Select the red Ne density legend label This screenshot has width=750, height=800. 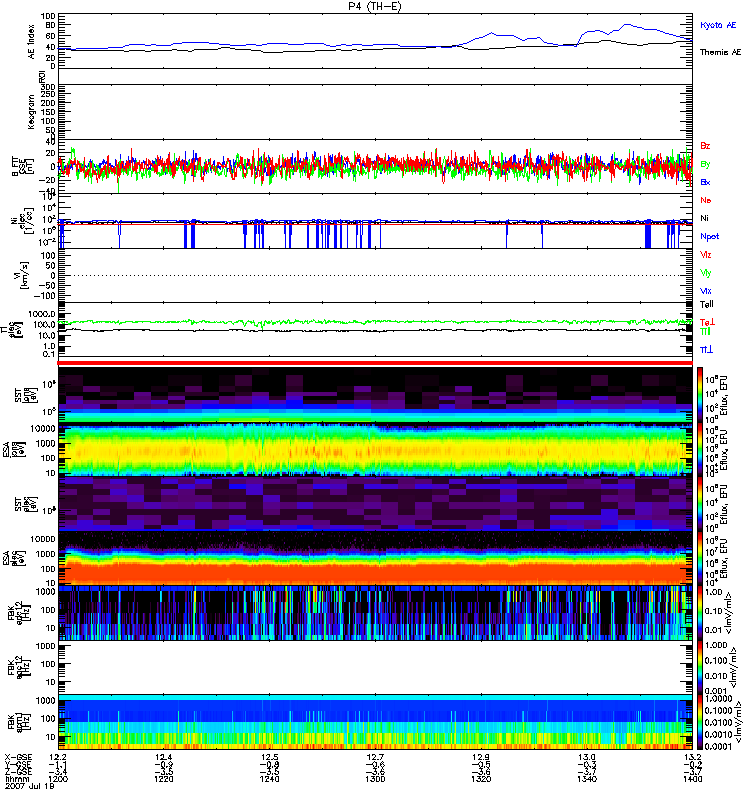coord(706,200)
